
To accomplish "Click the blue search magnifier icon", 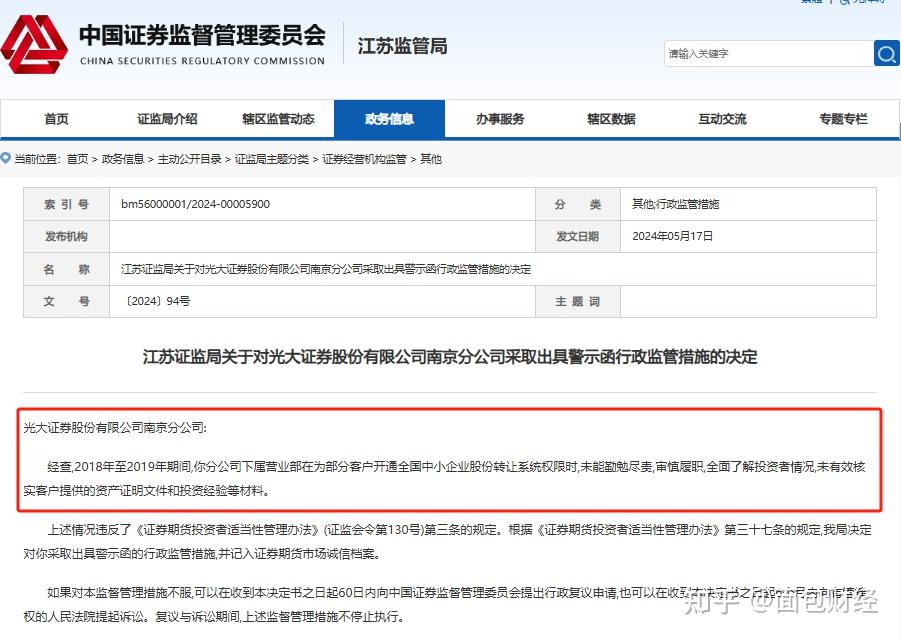I will coord(888,53).
